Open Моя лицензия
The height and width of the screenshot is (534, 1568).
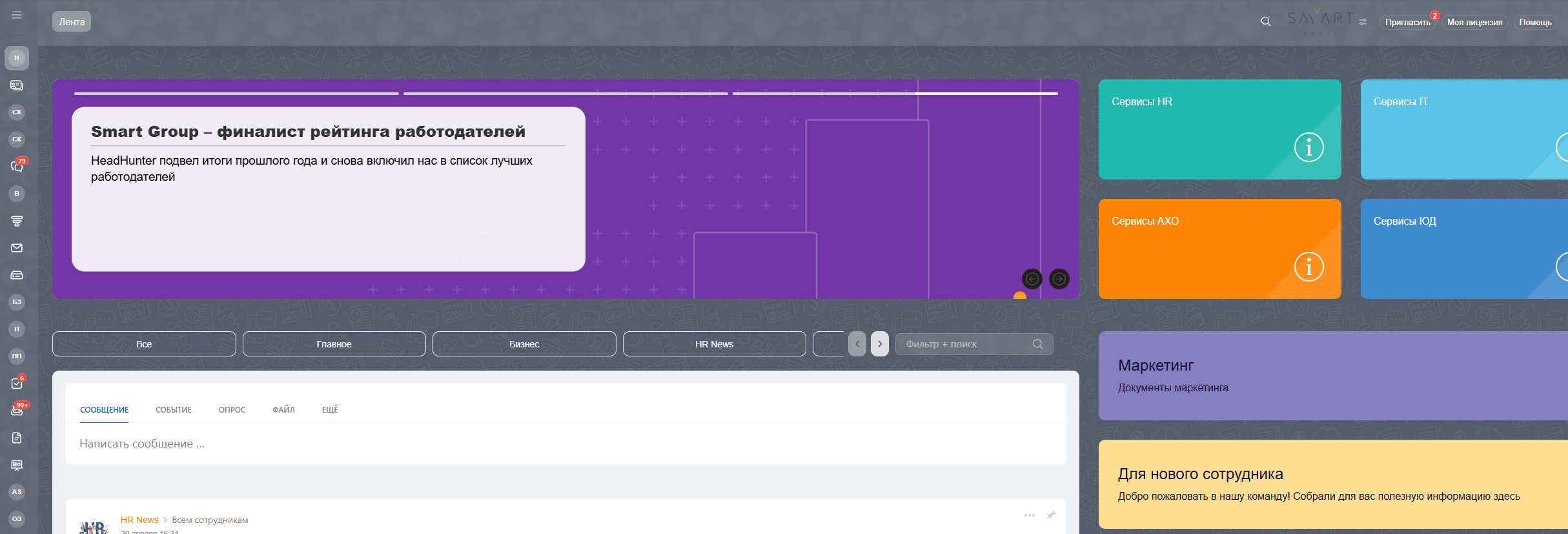point(1475,23)
